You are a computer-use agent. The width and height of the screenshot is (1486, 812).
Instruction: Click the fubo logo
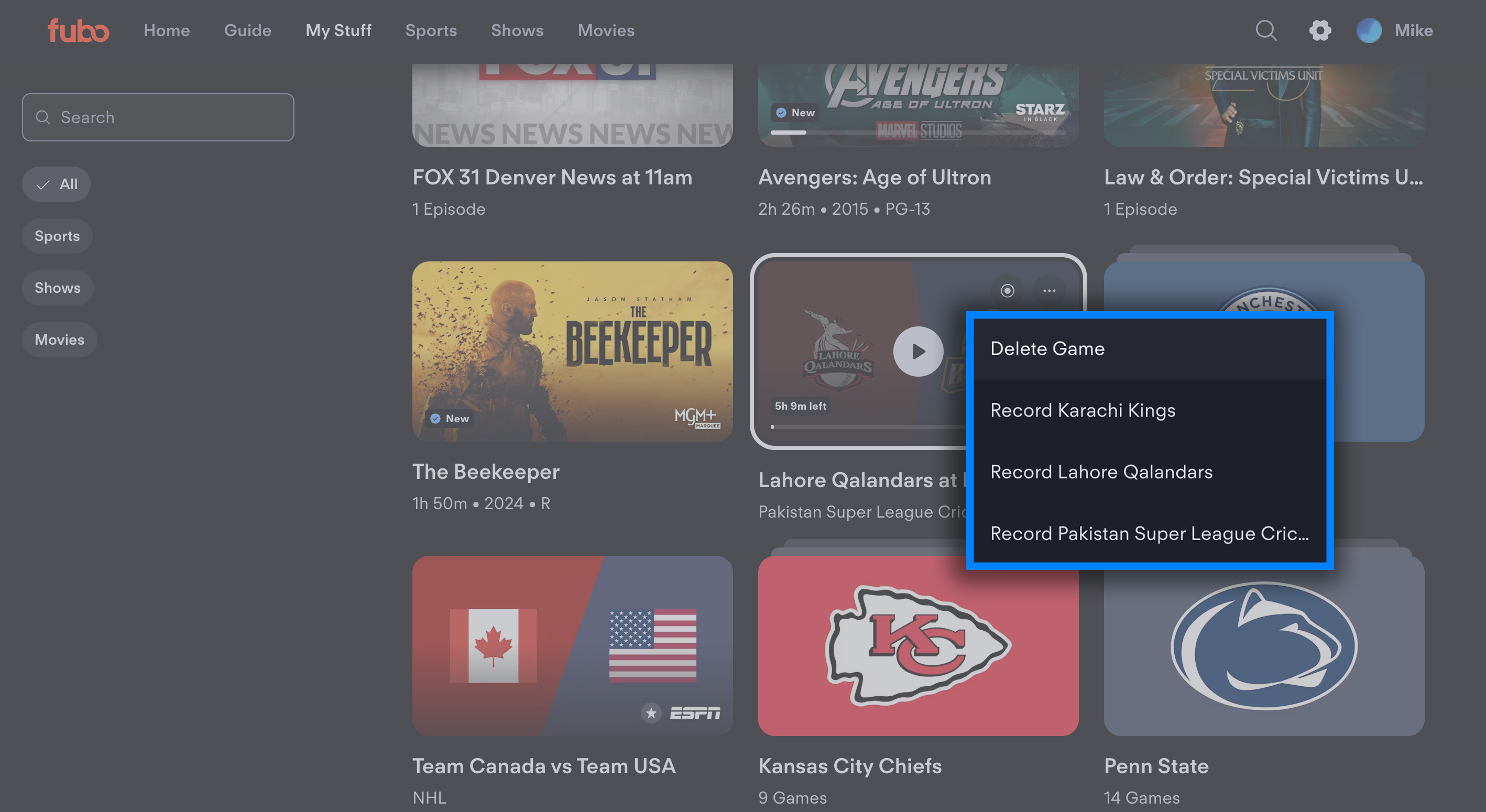click(78, 30)
